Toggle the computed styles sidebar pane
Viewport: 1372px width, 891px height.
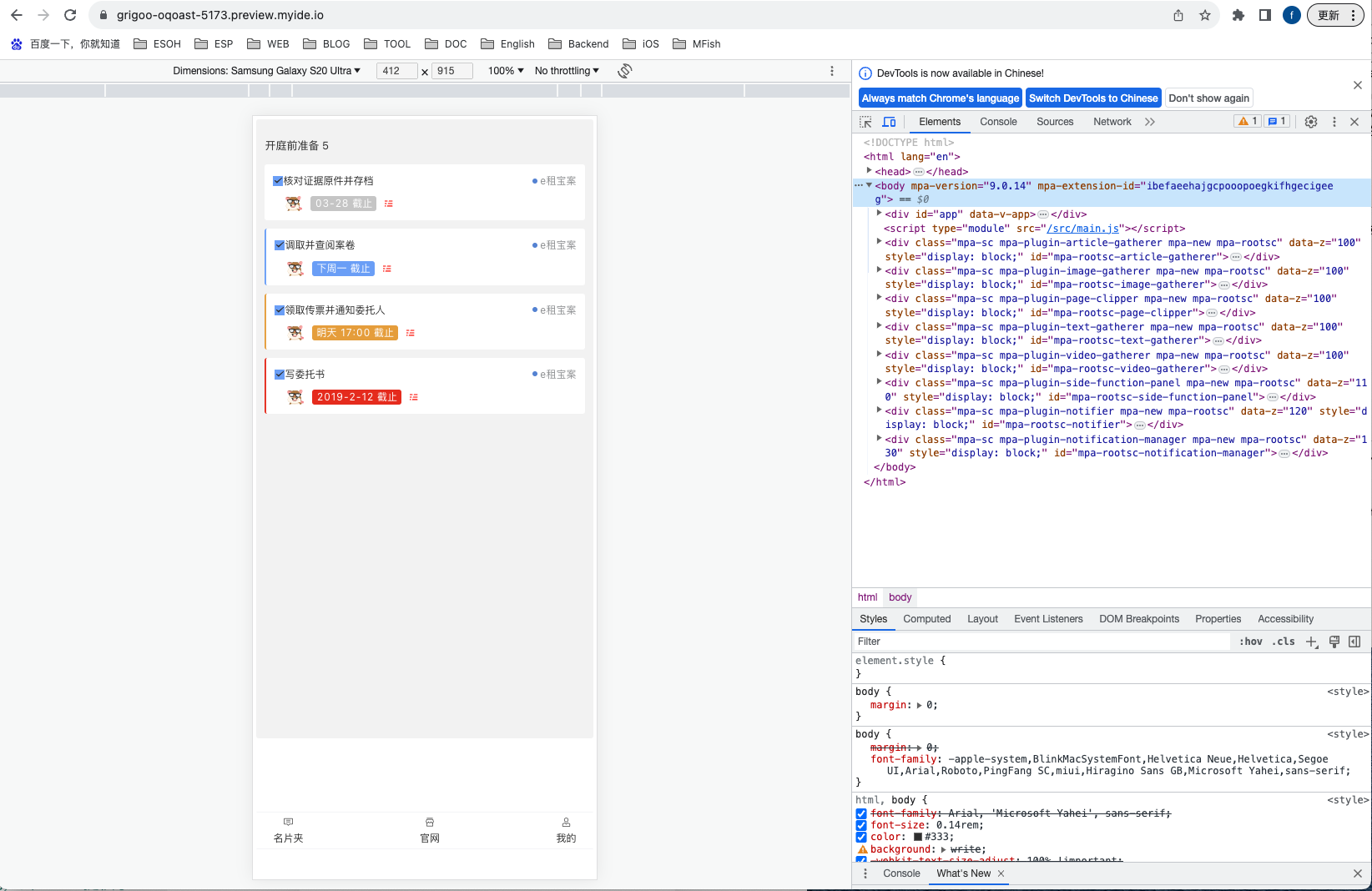[1354, 642]
